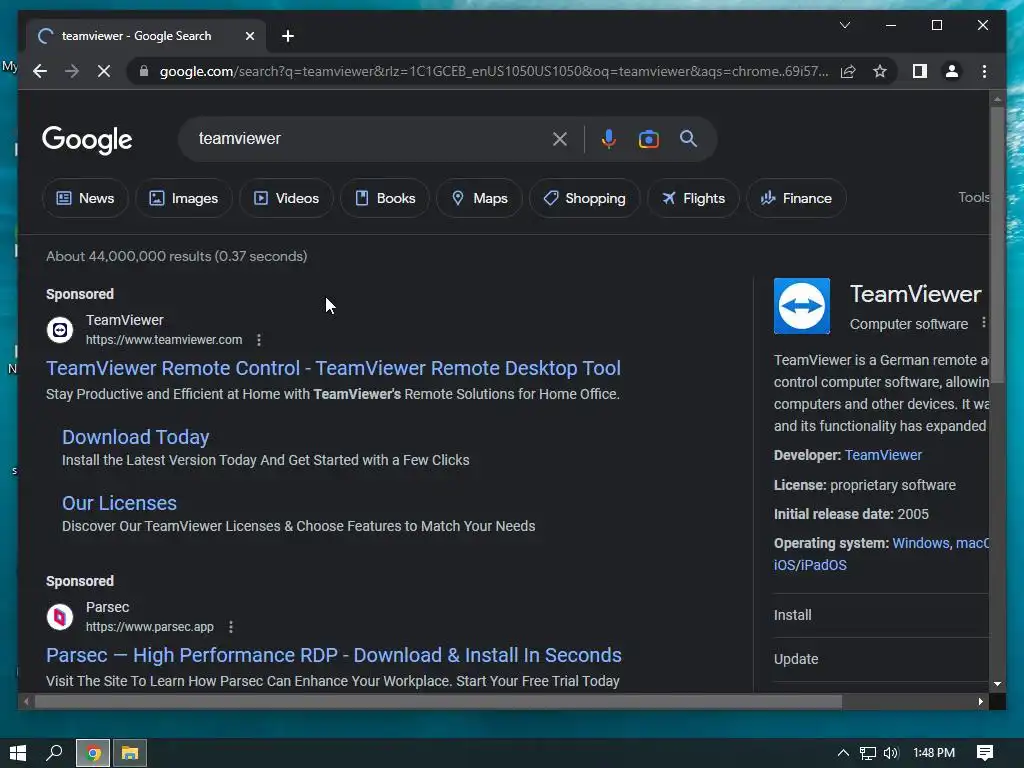Open Chrome's three-dot menu
This screenshot has width=1024, height=768.
(x=984, y=71)
